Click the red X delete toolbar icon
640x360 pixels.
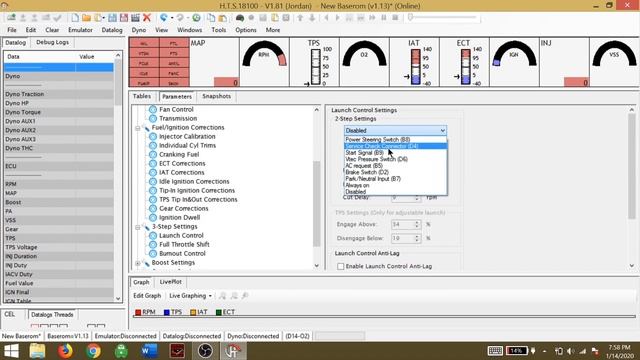[x=147, y=18]
